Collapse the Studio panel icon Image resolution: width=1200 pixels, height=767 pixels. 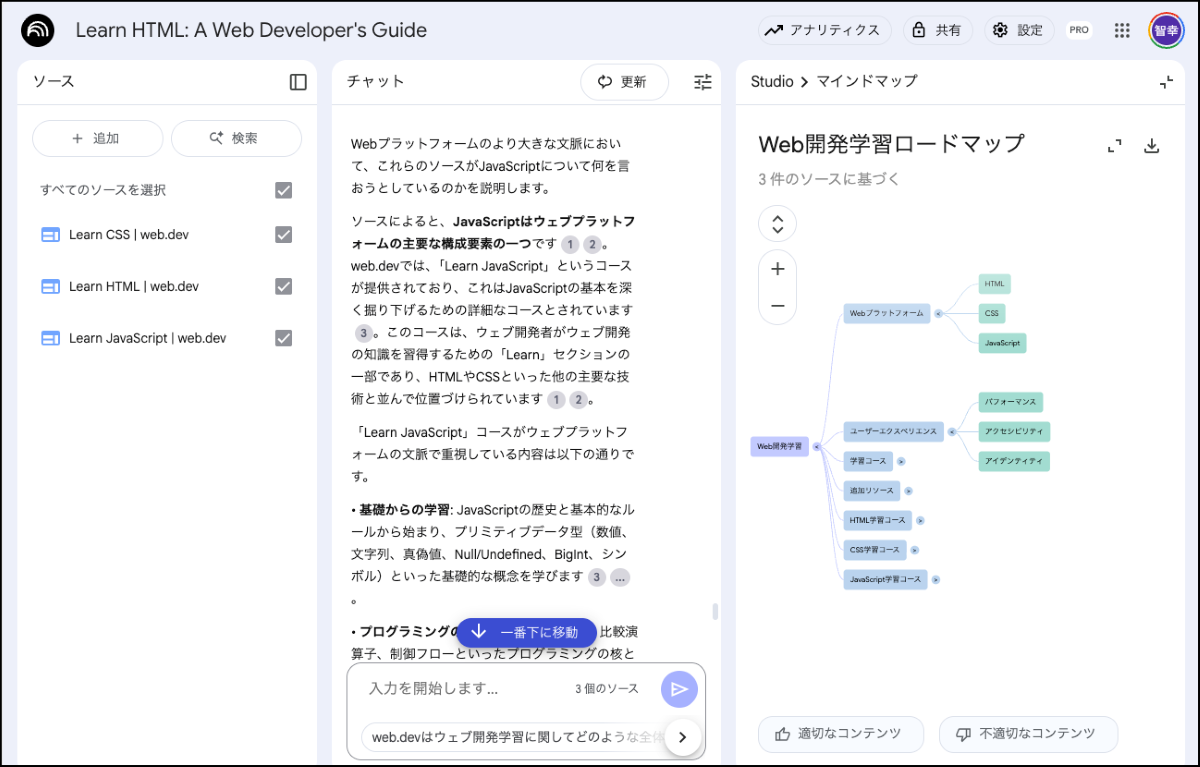click(x=1166, y=82)
